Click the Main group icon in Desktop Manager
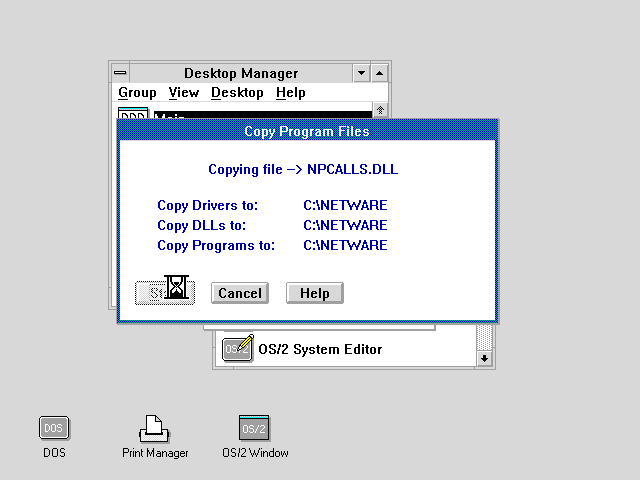 pos(133,113)
